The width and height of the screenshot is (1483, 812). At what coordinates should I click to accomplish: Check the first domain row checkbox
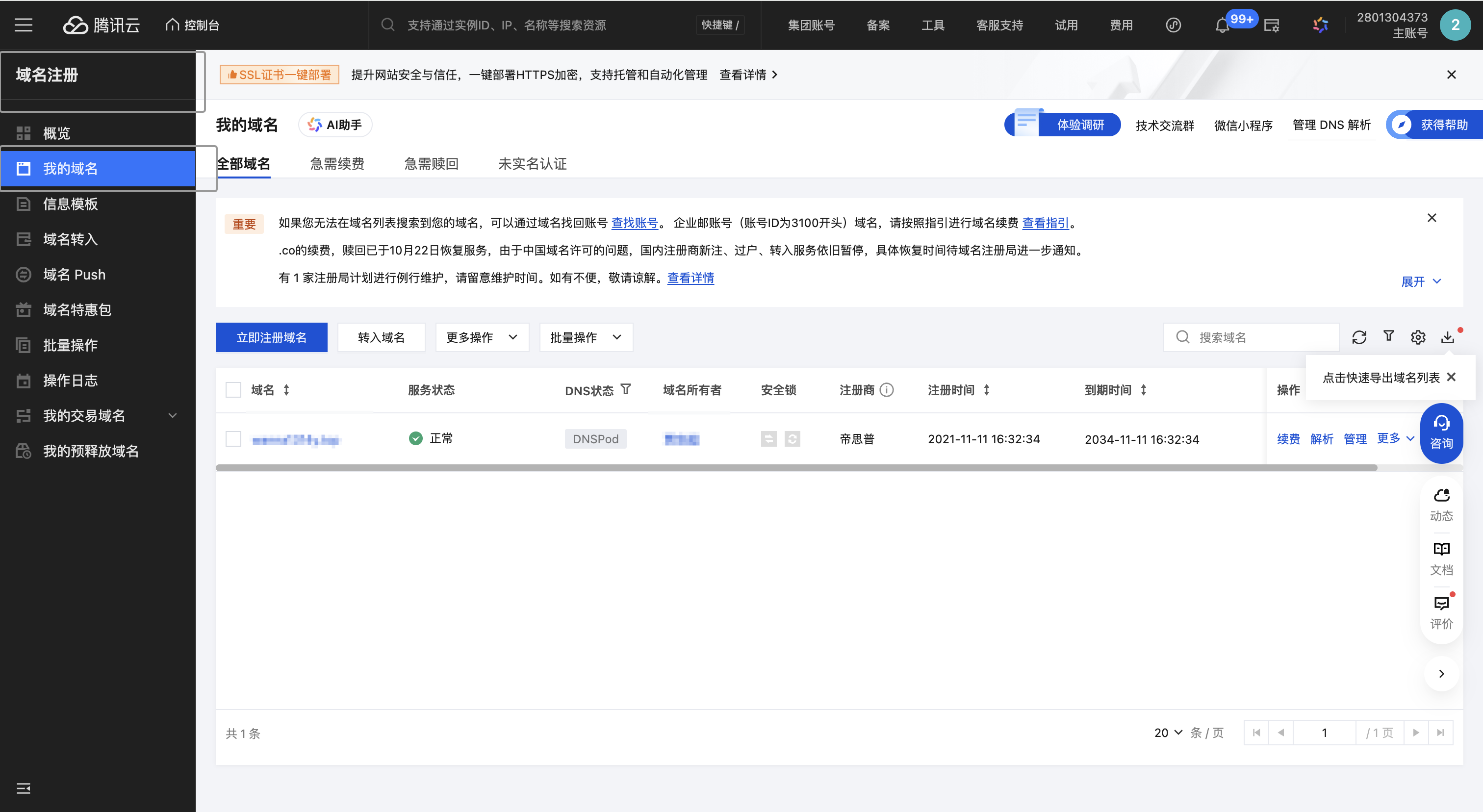click(233, 439)
